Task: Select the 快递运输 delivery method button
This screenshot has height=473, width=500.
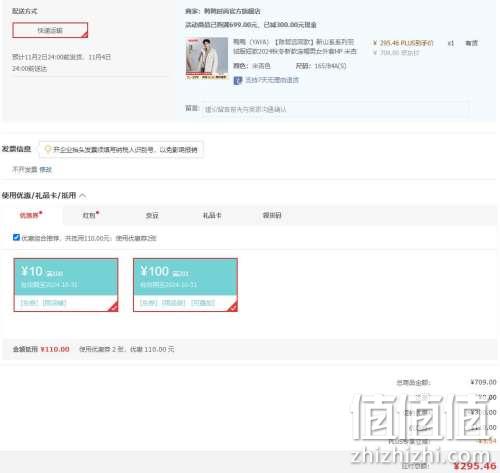Action: (x=50, y=30)
